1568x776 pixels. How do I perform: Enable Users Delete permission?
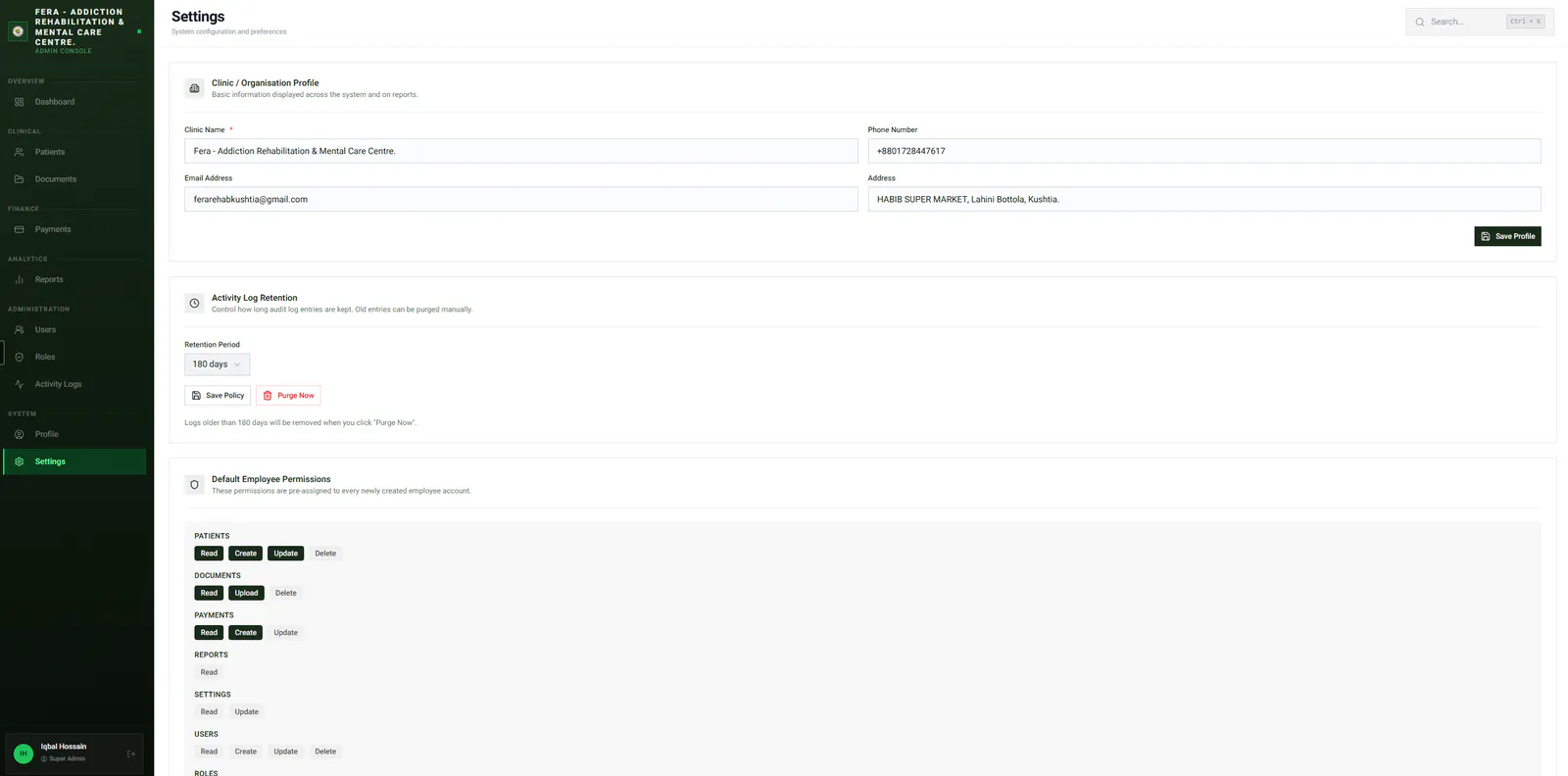[x=325, y=752]
